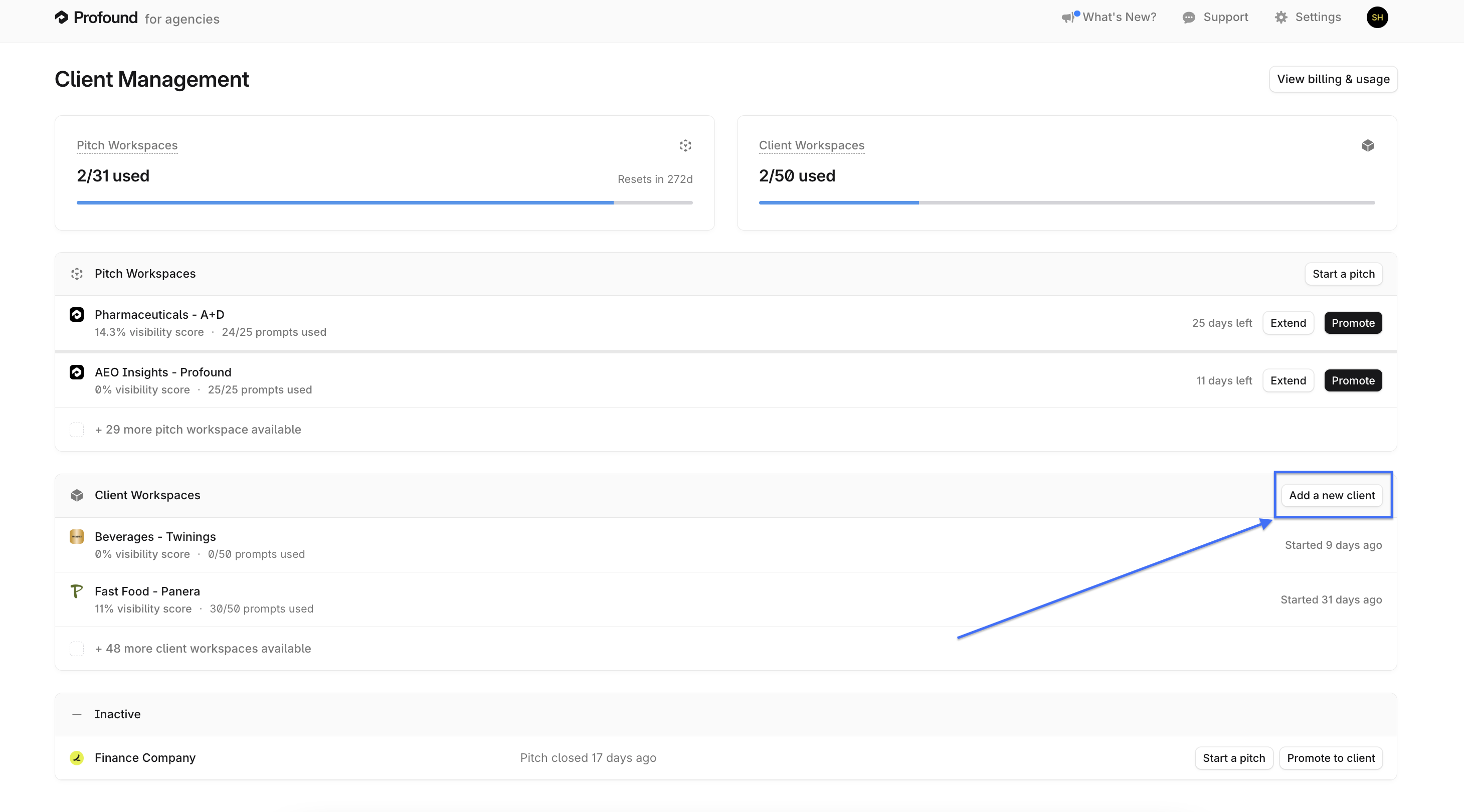Click 'Started 31 days ago' text

tap(1331, 599)
